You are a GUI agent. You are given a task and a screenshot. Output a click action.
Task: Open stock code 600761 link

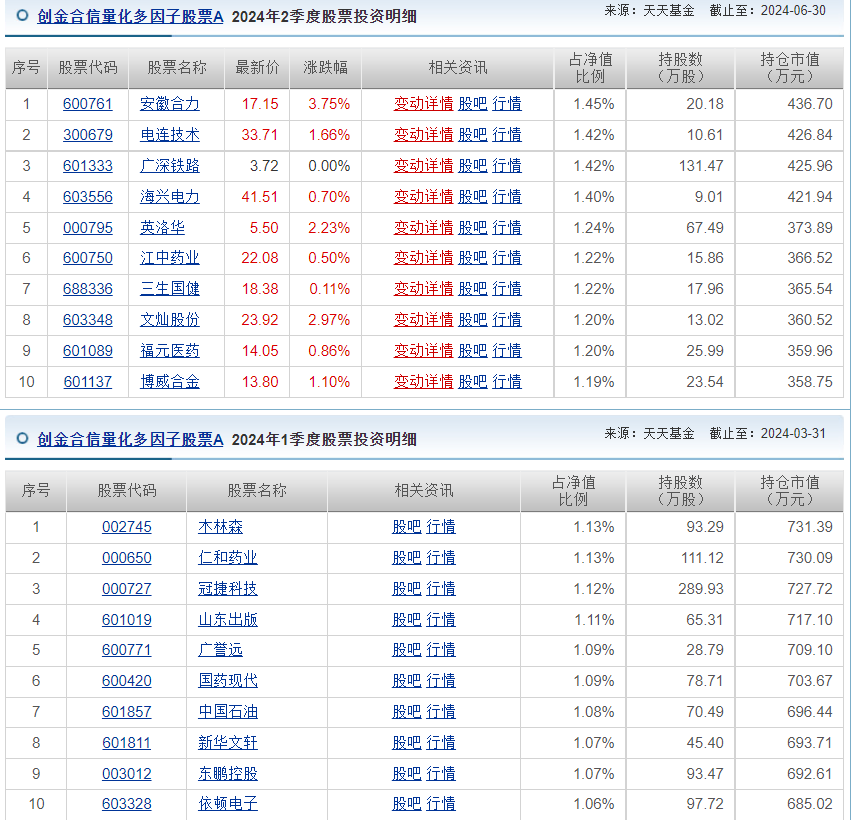pos(88,104)
